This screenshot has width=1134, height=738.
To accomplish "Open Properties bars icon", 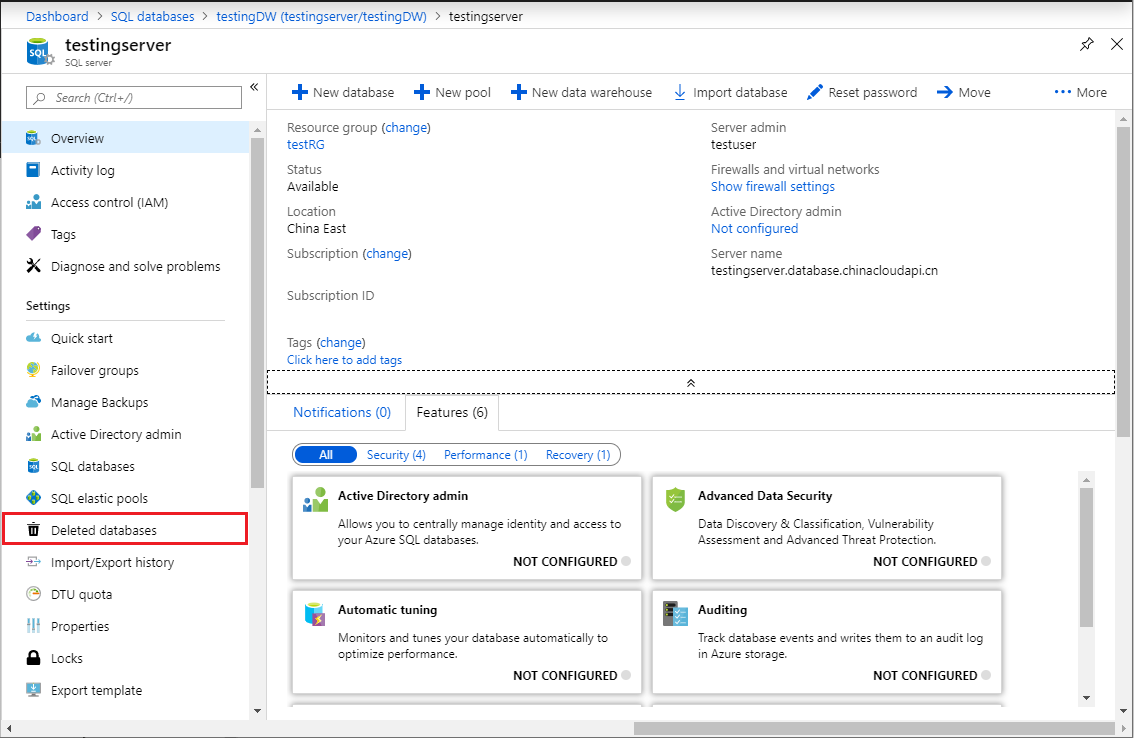I will tap(33, 626).
